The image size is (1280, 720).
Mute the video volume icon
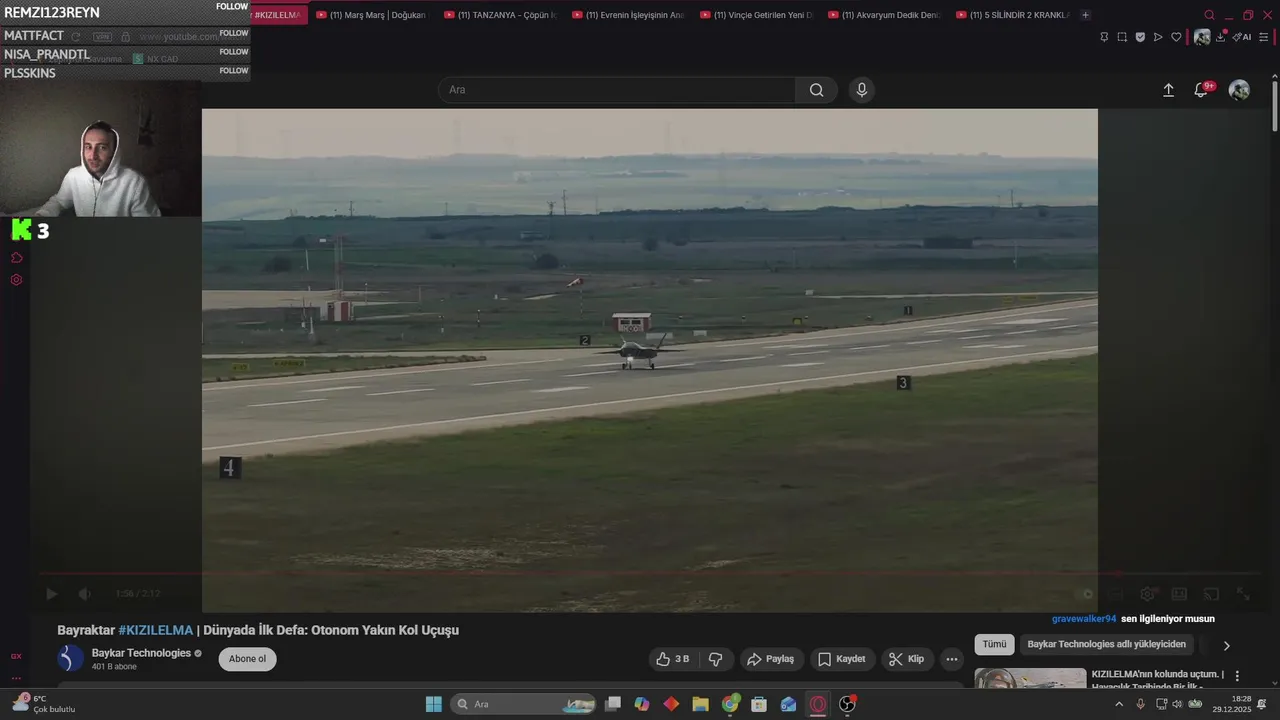coord(85,594)
